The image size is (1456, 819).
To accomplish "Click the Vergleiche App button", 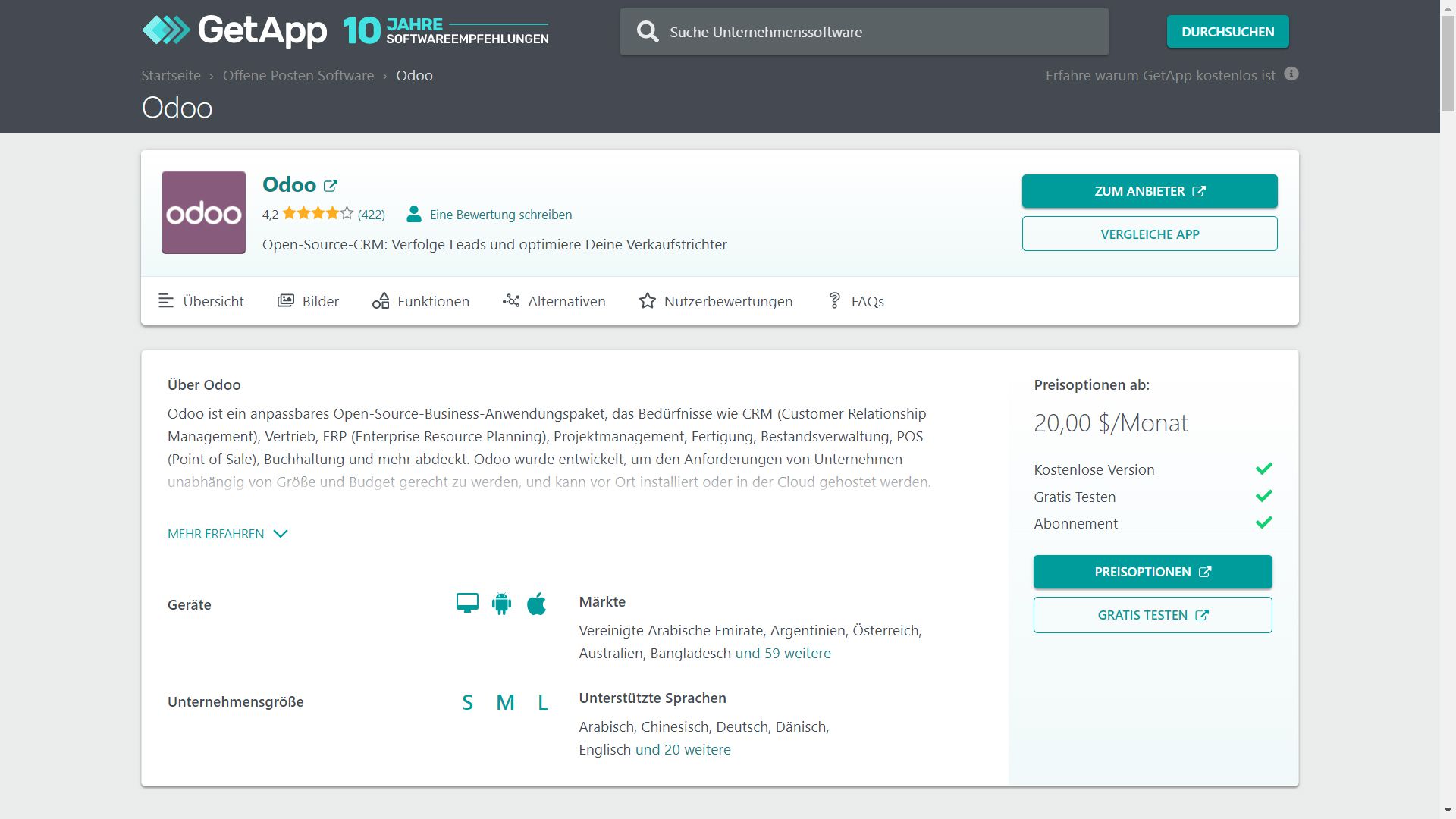I will point(1149,234).
